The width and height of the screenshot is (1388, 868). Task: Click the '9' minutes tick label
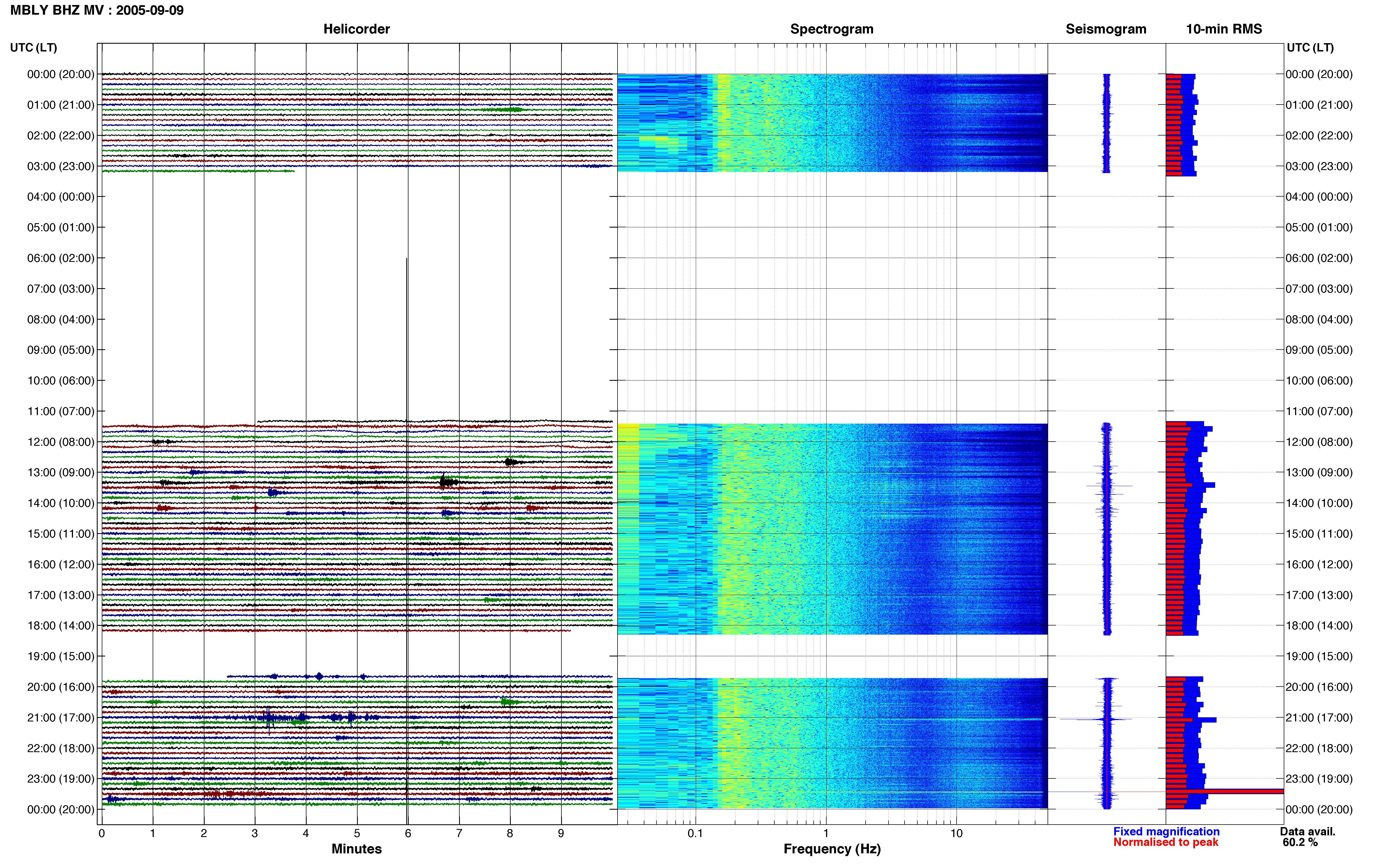pos(561,833)
